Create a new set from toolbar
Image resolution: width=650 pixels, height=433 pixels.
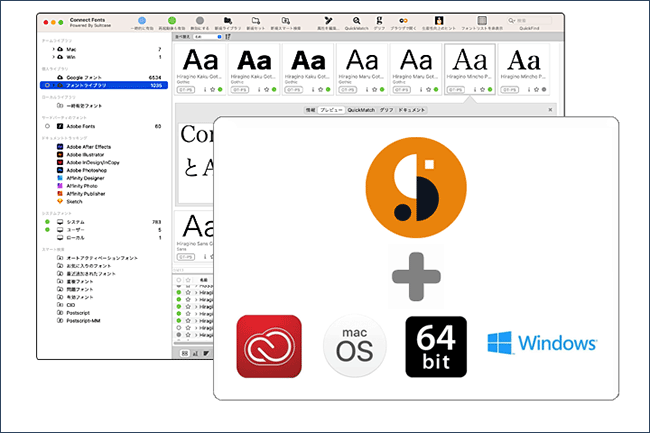click(256, 20)
